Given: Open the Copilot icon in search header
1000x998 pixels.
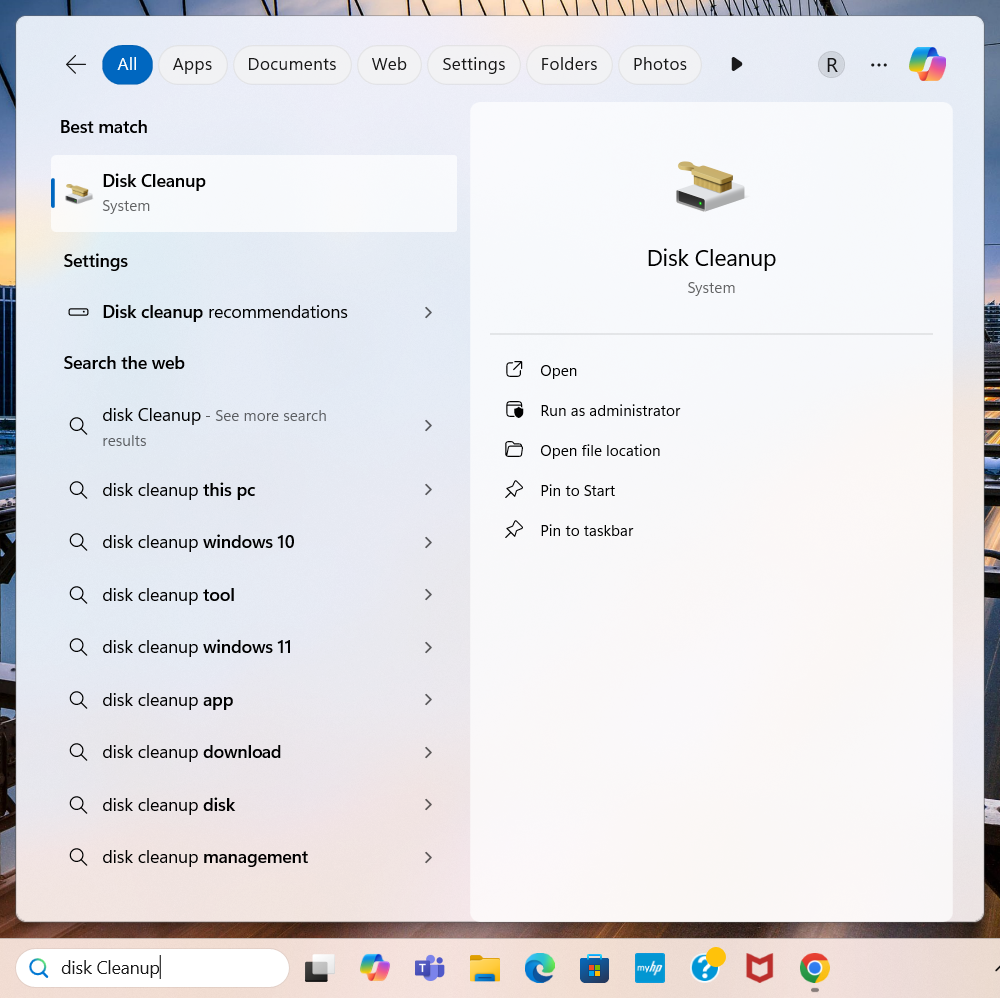Looking at the screenshot, I should (927, 64).
